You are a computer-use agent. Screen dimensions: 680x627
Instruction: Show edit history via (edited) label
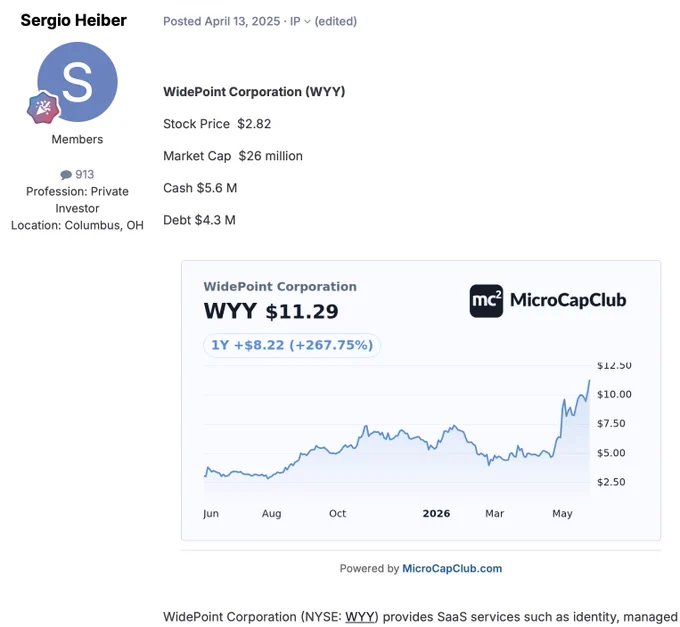[336, 21]
